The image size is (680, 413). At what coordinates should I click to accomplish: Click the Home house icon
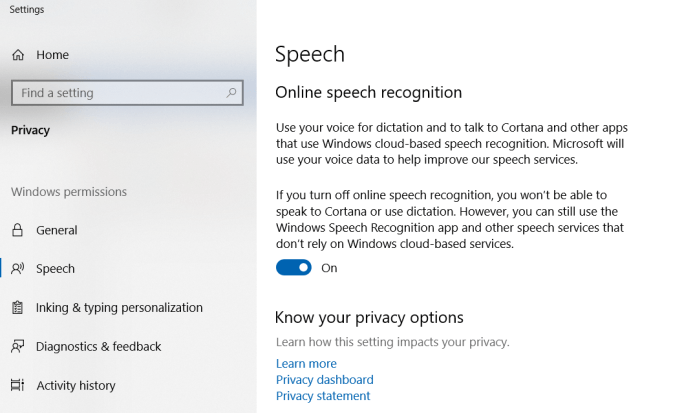coord(18,55)
